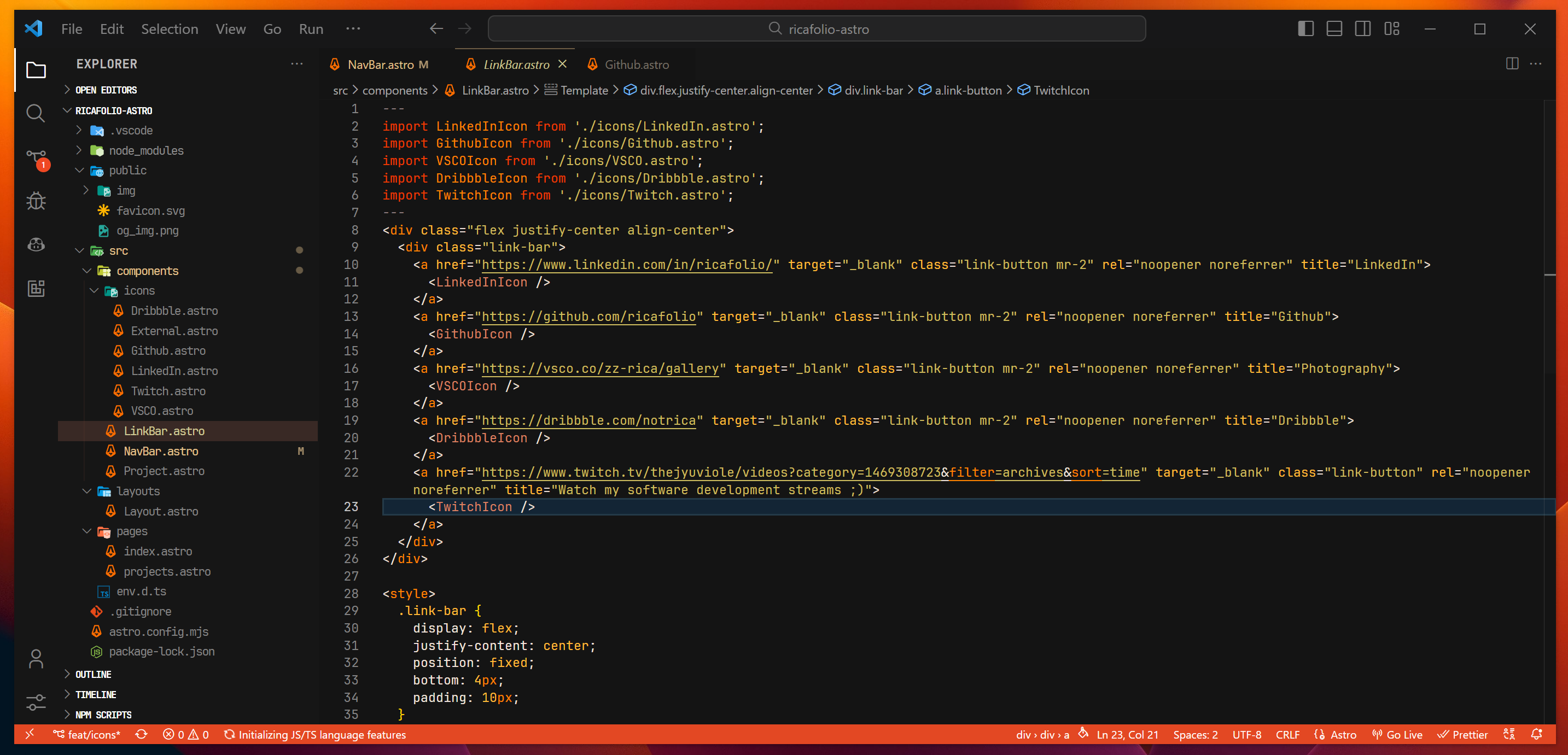1568x755 pixels.
Task: Expand the OUTLINE section
Action: point(93,674)
